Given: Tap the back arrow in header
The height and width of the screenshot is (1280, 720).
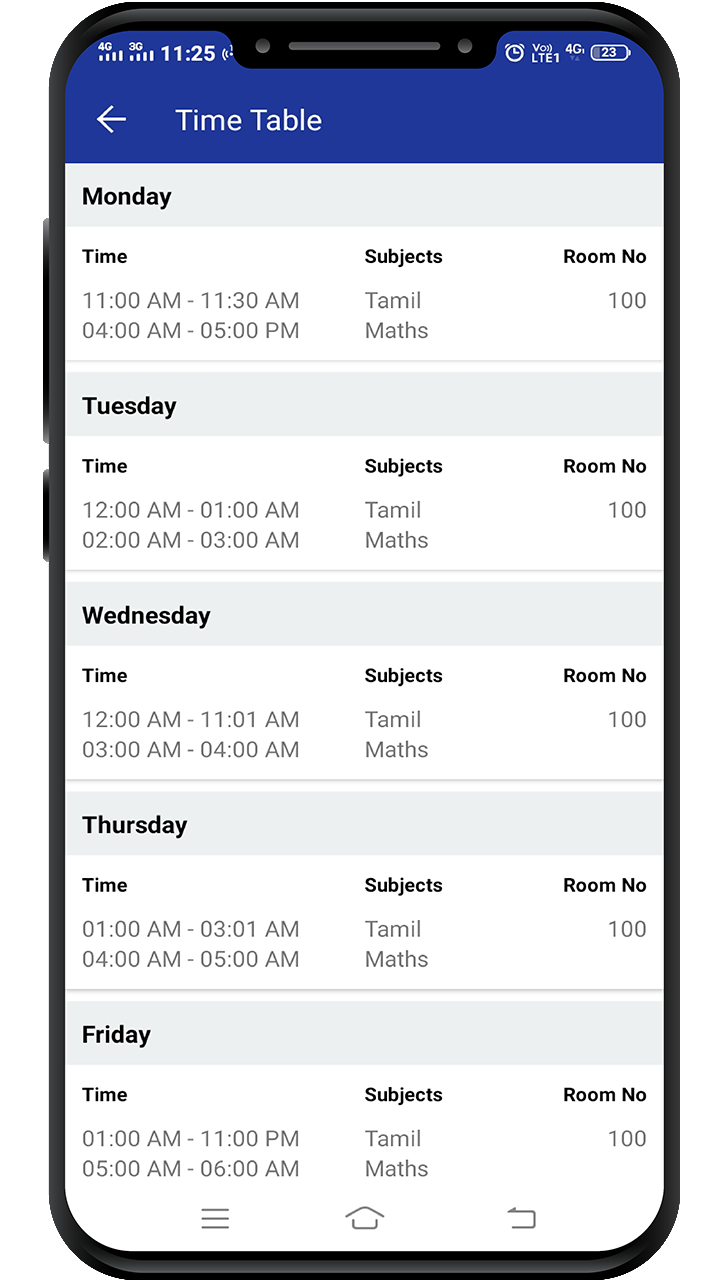Looking at the screenshot, I should [111, 120].
